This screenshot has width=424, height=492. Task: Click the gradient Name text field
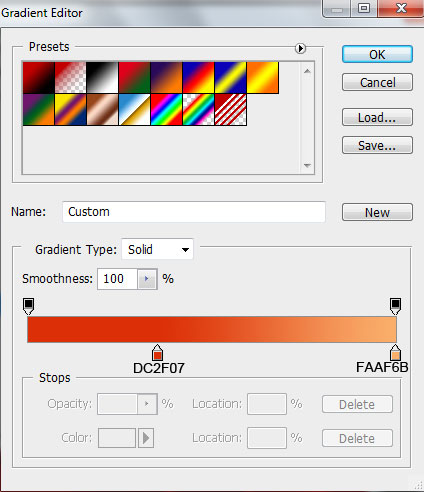pos(194,212)
